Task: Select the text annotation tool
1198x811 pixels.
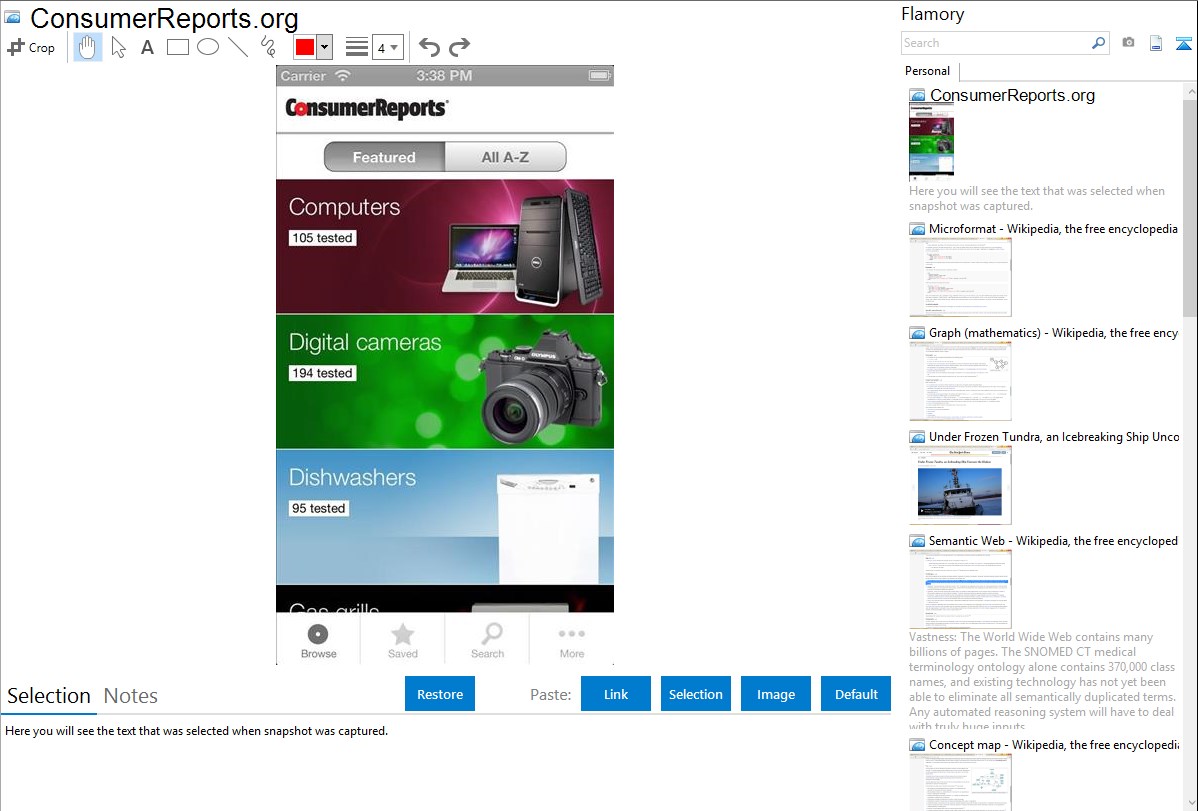Action: [x=147, y=47]
